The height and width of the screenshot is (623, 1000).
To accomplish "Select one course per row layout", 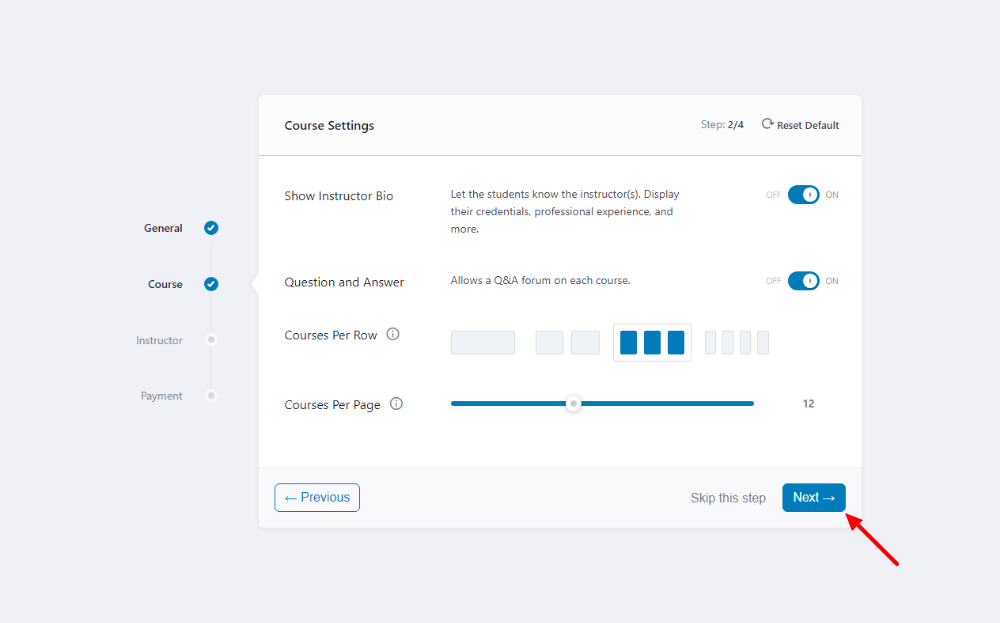I will click(x=483, y=342).
